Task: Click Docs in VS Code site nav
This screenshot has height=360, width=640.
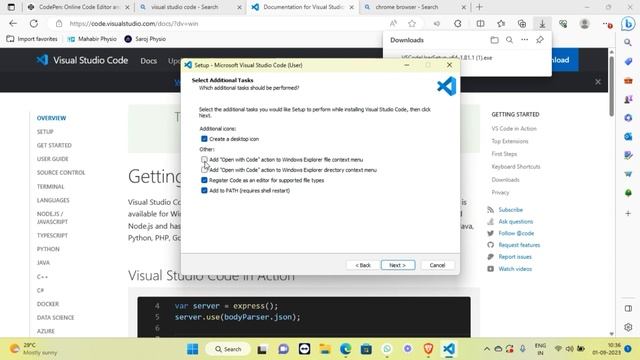Action: pos(149,60)
